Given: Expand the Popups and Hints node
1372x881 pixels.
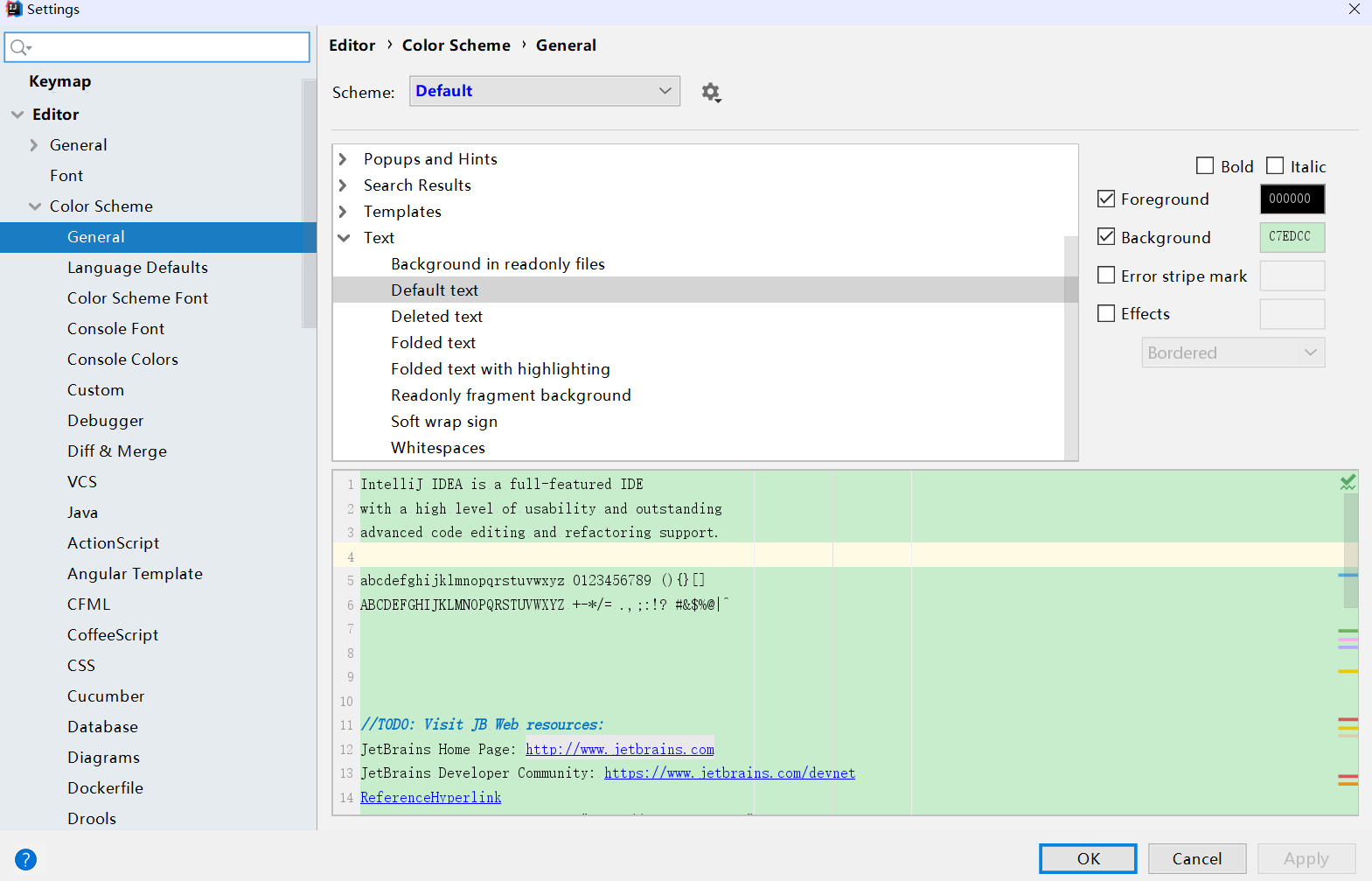Looking at the screenshot, I should pos(344,159).
